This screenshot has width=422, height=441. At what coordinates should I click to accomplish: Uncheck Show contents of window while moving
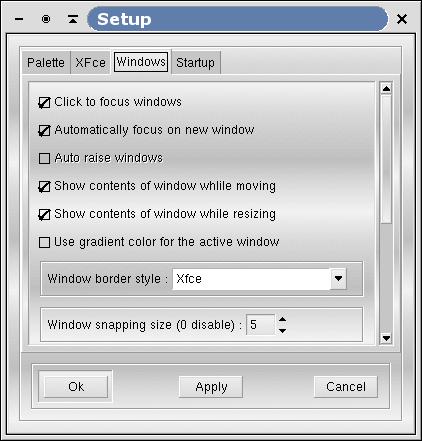[x=44, y=186]
